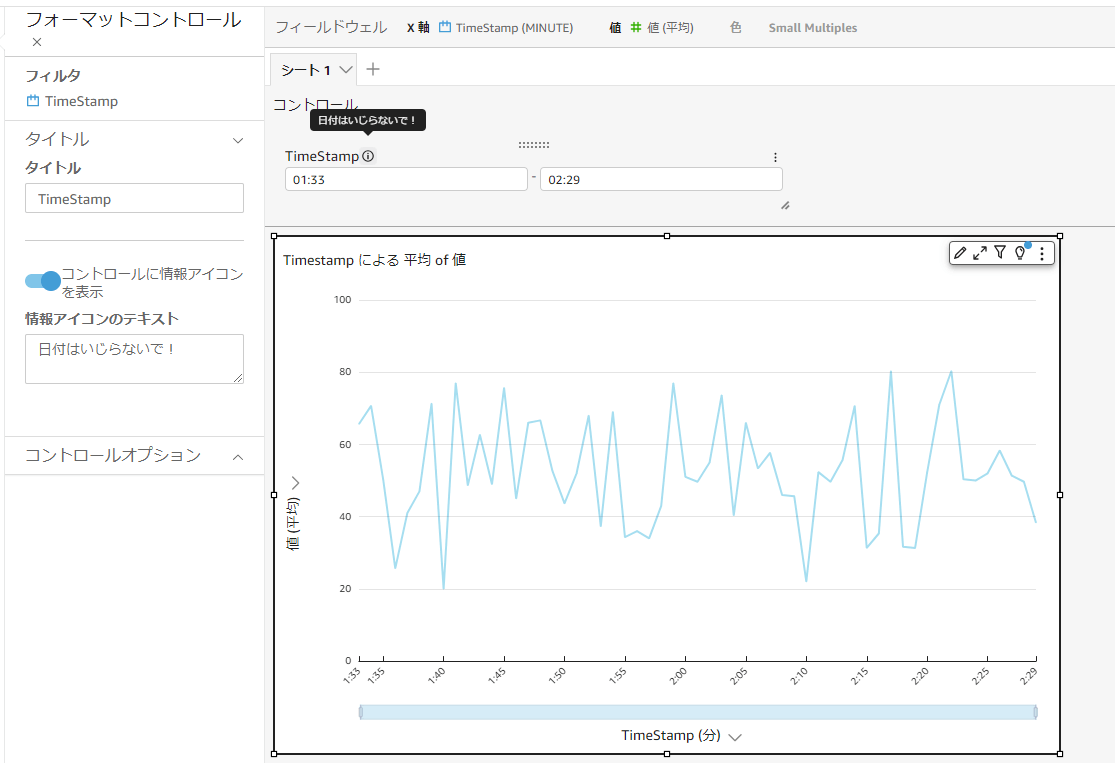Add a new sheet with the plus icon
The image size is (1115, 763).
[373, 69]
